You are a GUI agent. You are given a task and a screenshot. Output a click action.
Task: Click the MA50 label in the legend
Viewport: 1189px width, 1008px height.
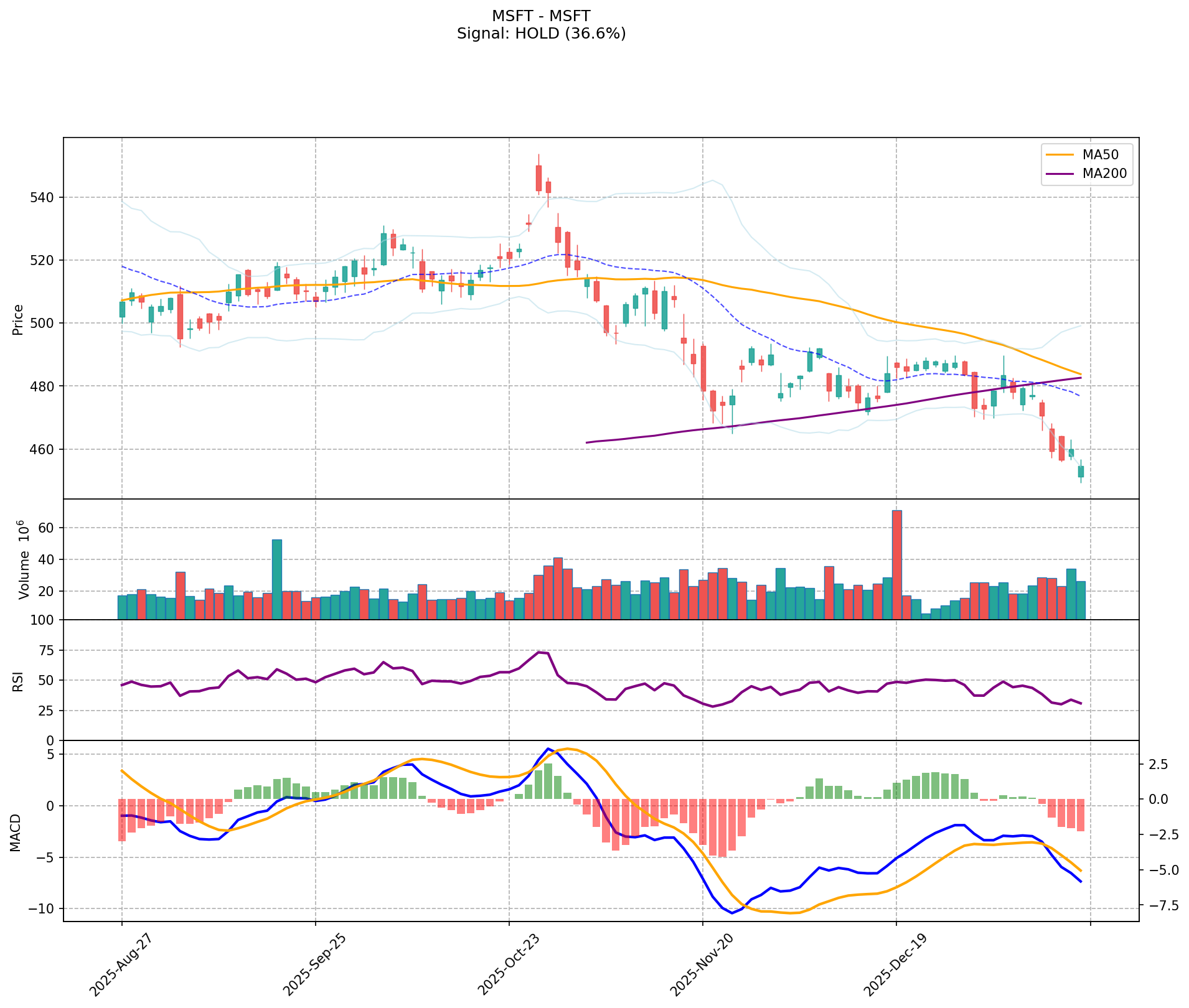[1100, 154]
